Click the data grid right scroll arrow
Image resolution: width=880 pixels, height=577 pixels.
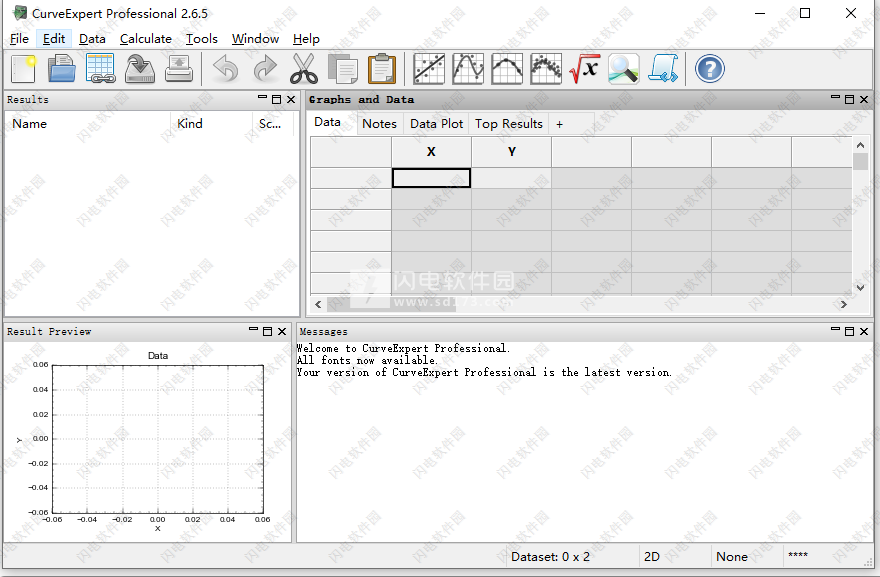[x=844, y=304]
